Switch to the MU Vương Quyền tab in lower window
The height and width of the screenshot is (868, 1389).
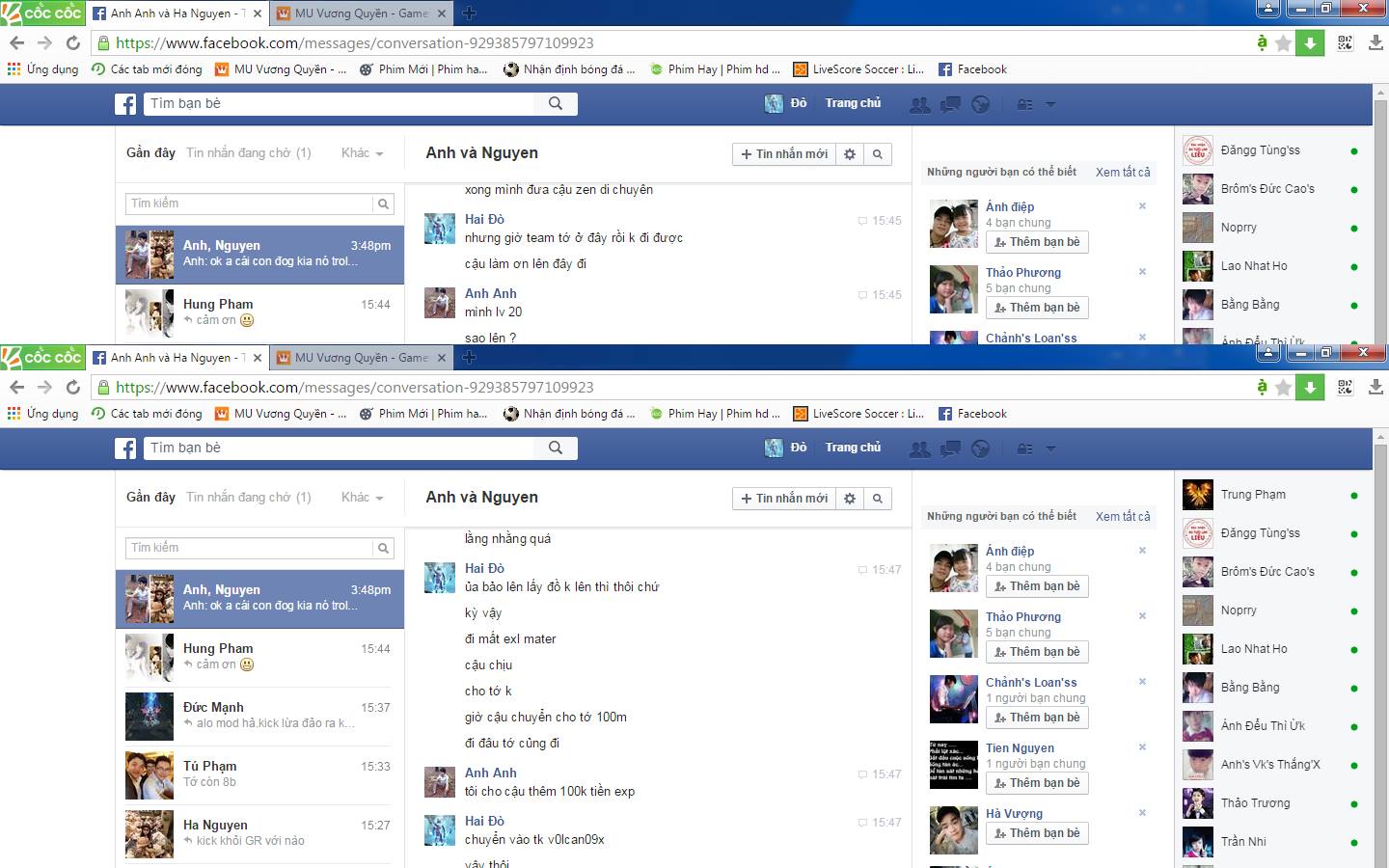tap(359, 358)
